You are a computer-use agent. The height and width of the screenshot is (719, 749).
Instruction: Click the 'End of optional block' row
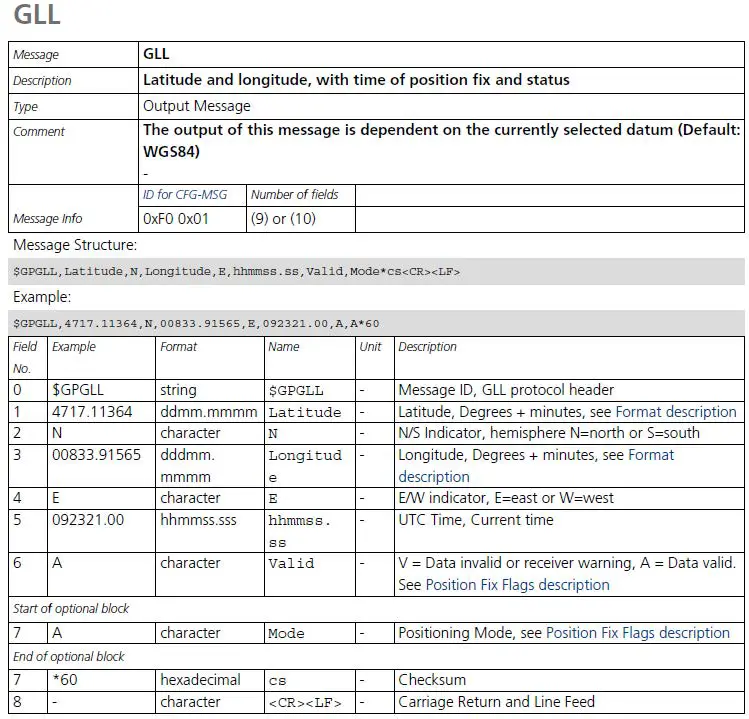[376, 657]
